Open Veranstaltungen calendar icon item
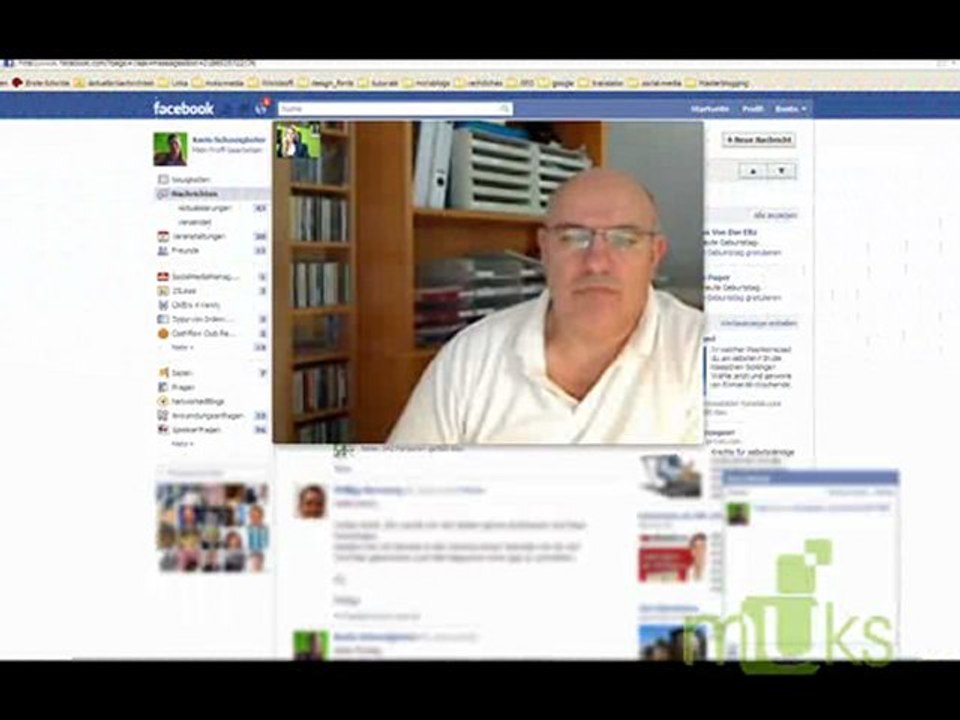The height and width of the screenshot is (720, 960). click(x=192, y=236)
